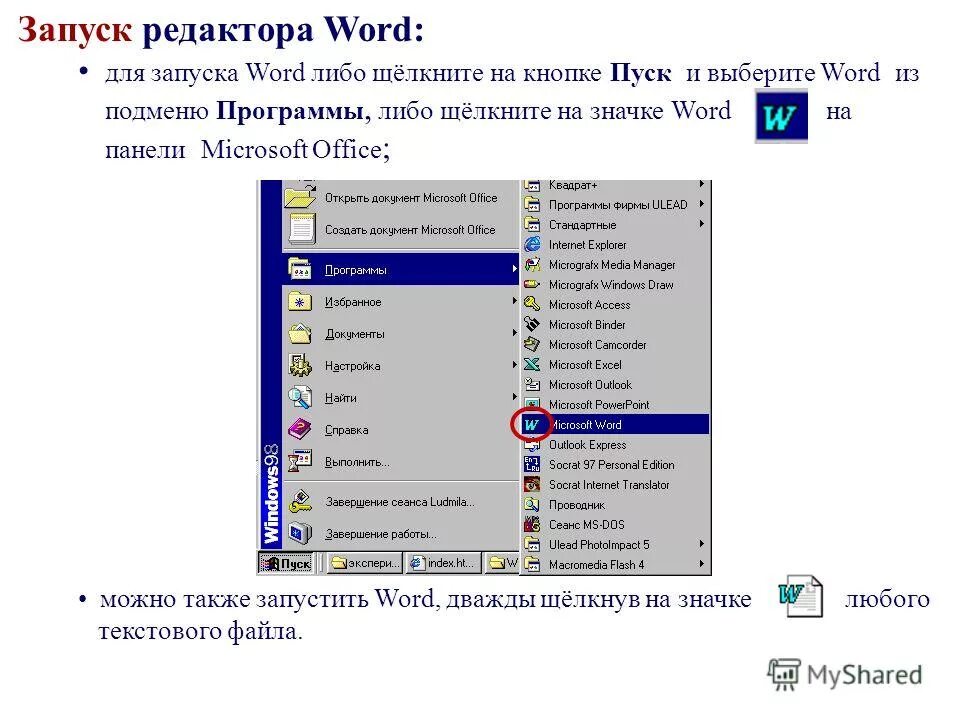This screenshot has height=720, width=960.
Task: Open Программы in the Start menu
Action: [x=401, y=269]
